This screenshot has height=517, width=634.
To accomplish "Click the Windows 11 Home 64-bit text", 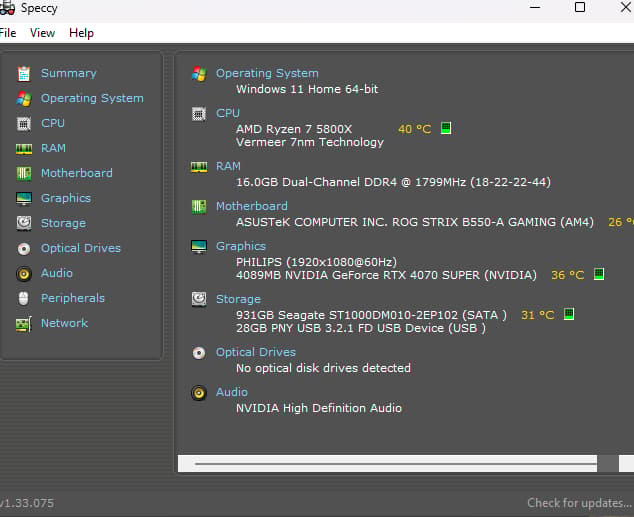I will tap(307, 89).
